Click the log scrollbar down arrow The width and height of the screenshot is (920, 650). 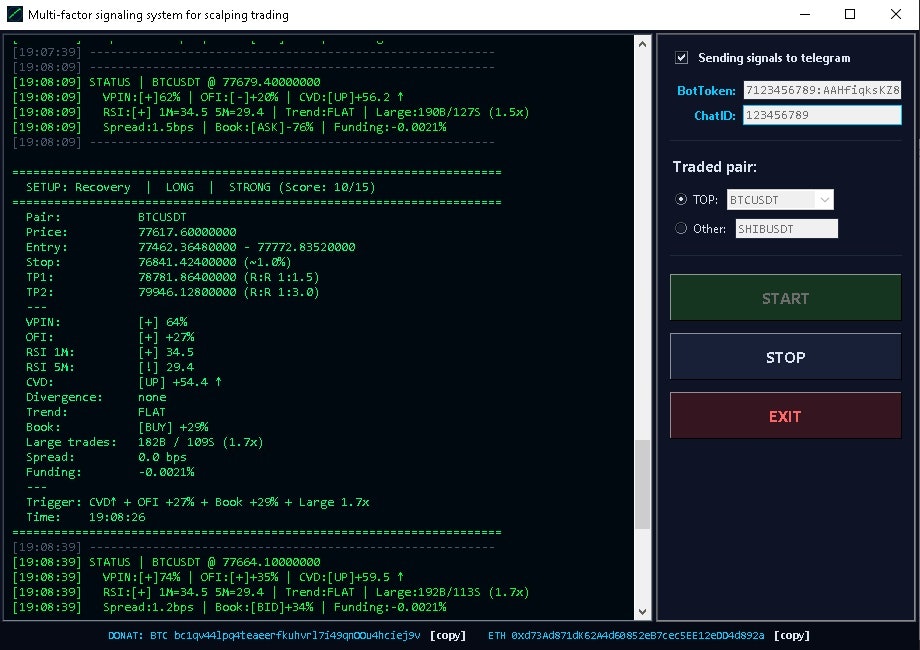point(643,610)
